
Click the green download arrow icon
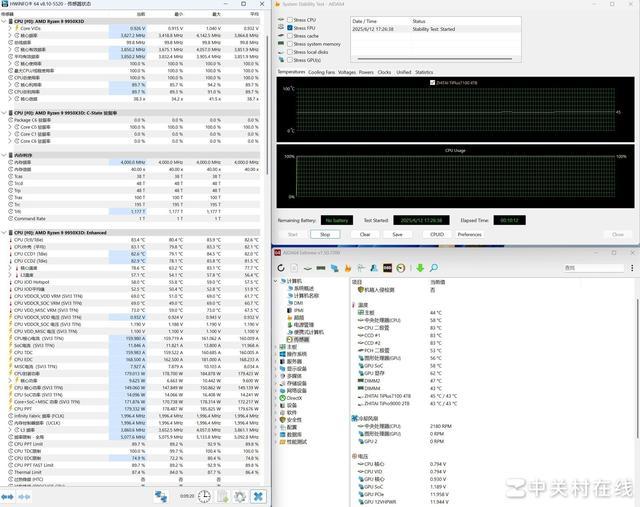point(420,268)
